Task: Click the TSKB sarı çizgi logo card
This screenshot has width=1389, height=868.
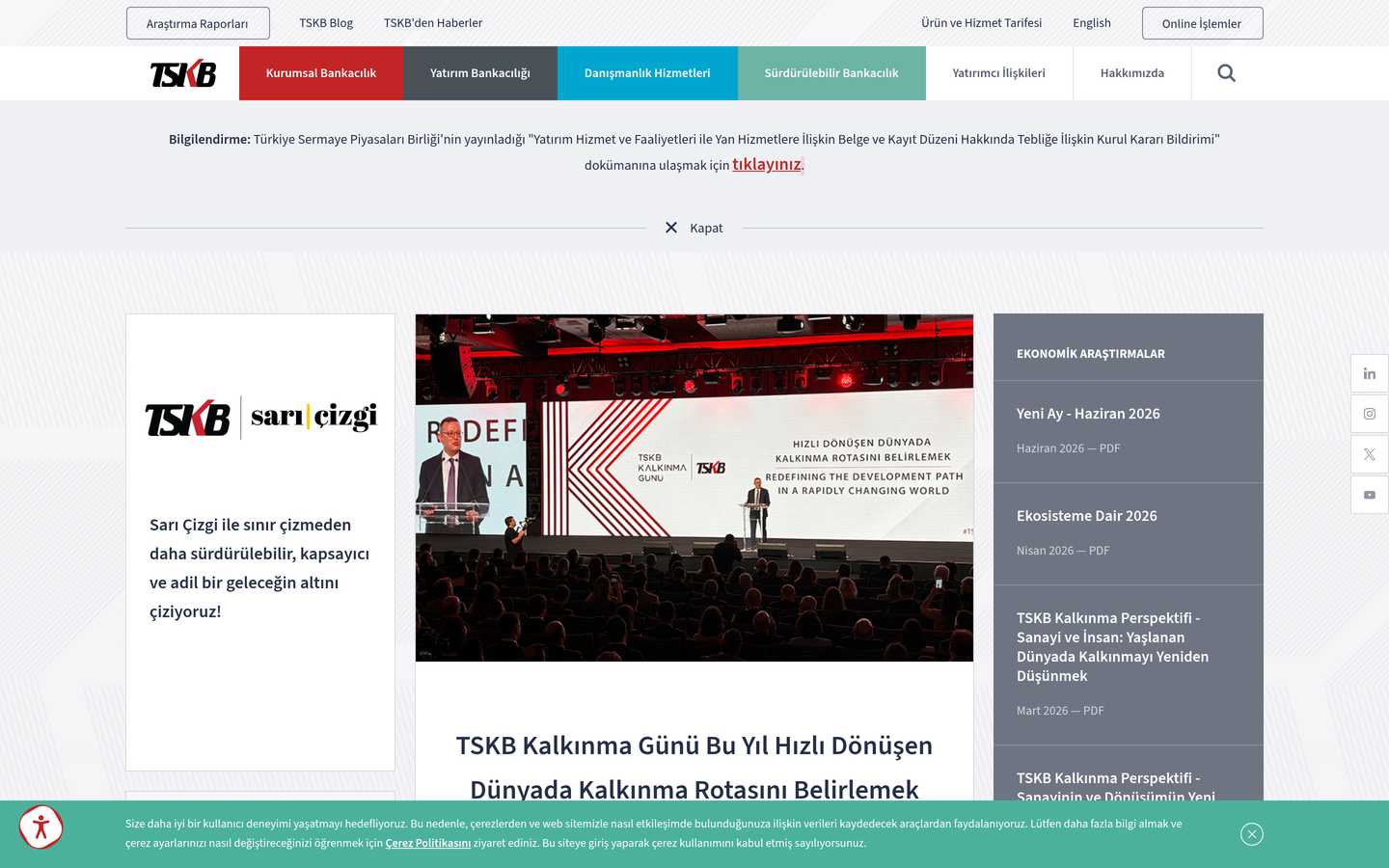Action: [x=260, y=418]
